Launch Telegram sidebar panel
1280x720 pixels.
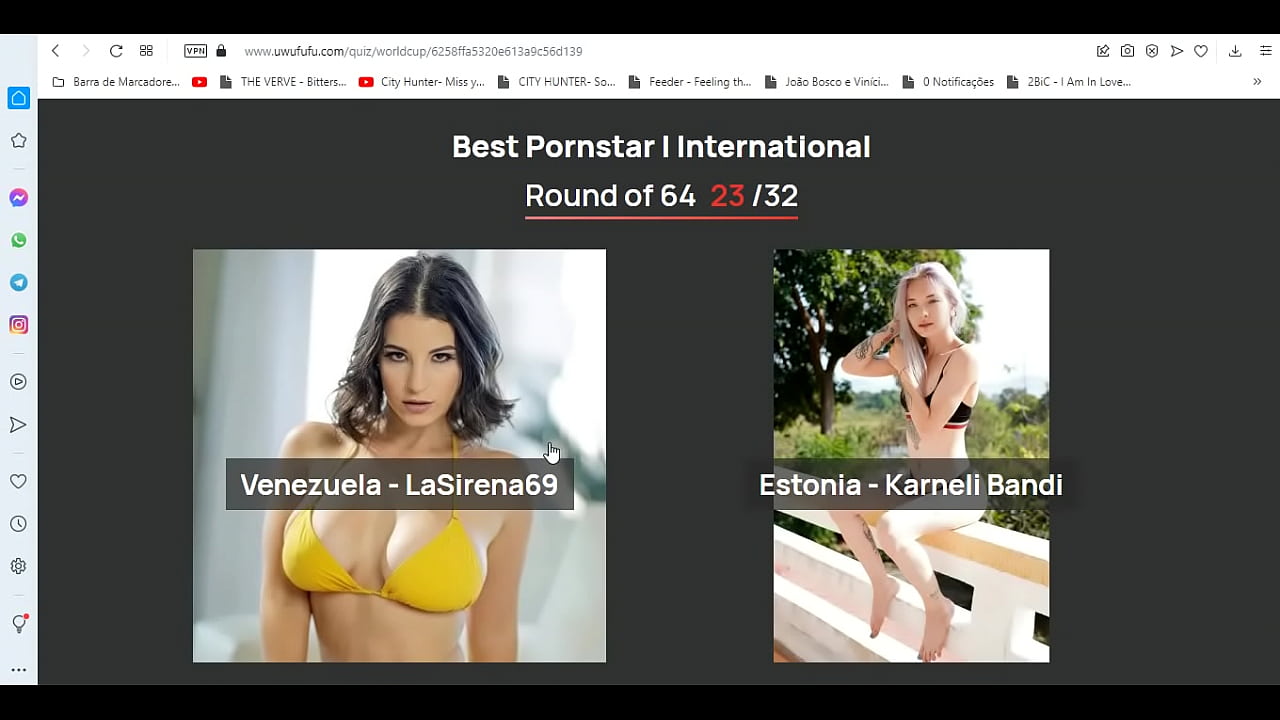[x=18, y=283]
